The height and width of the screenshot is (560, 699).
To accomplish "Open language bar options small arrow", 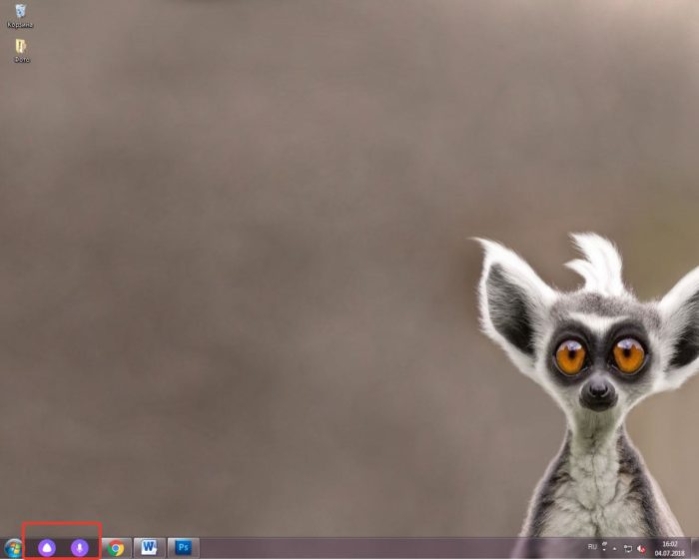I will tap(604, 550).
